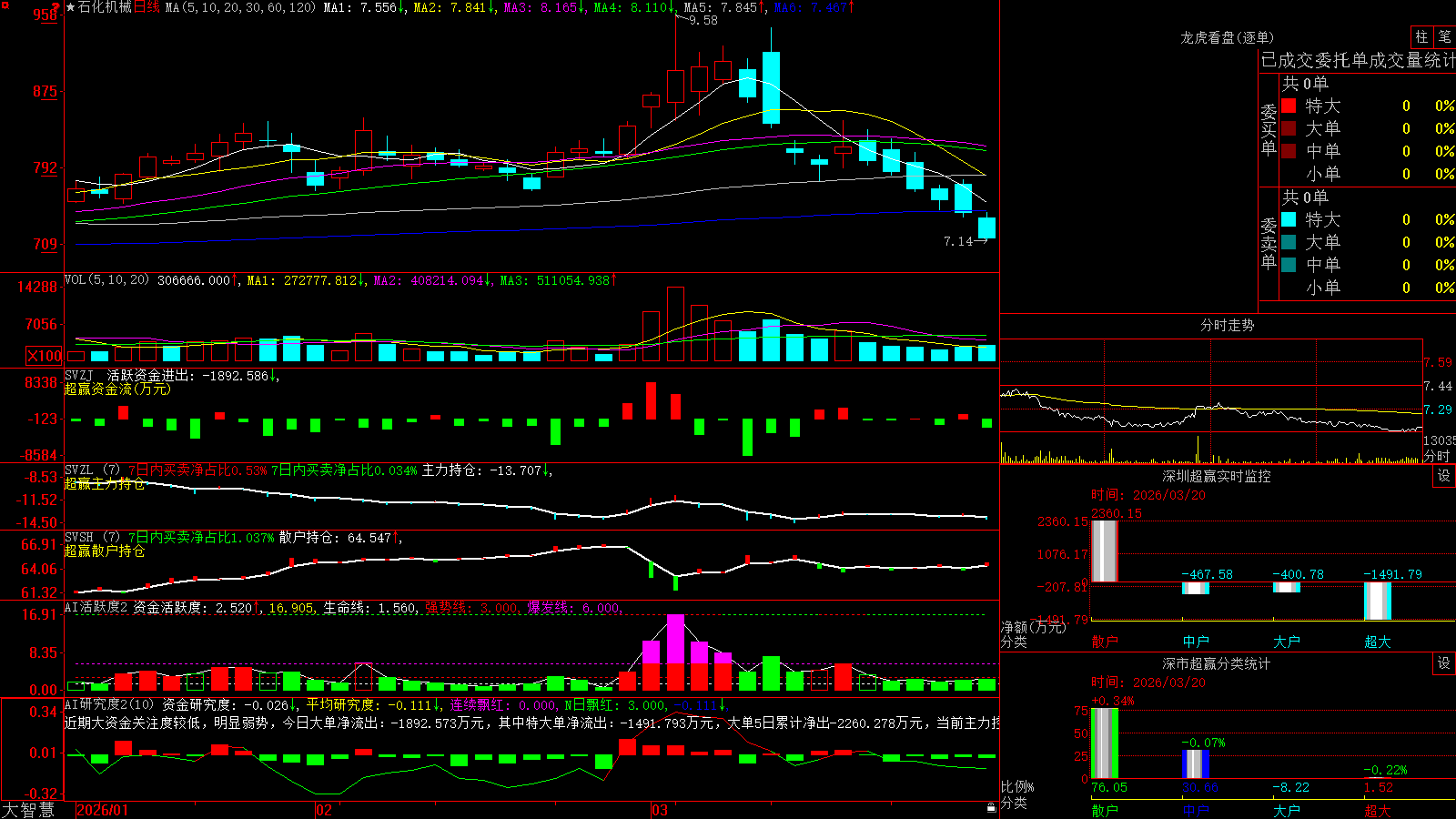The height and width of the screenshot is (819, 1456).
Task: Click the 超赢主力持仓 label
Action: [x=105, y=483]
